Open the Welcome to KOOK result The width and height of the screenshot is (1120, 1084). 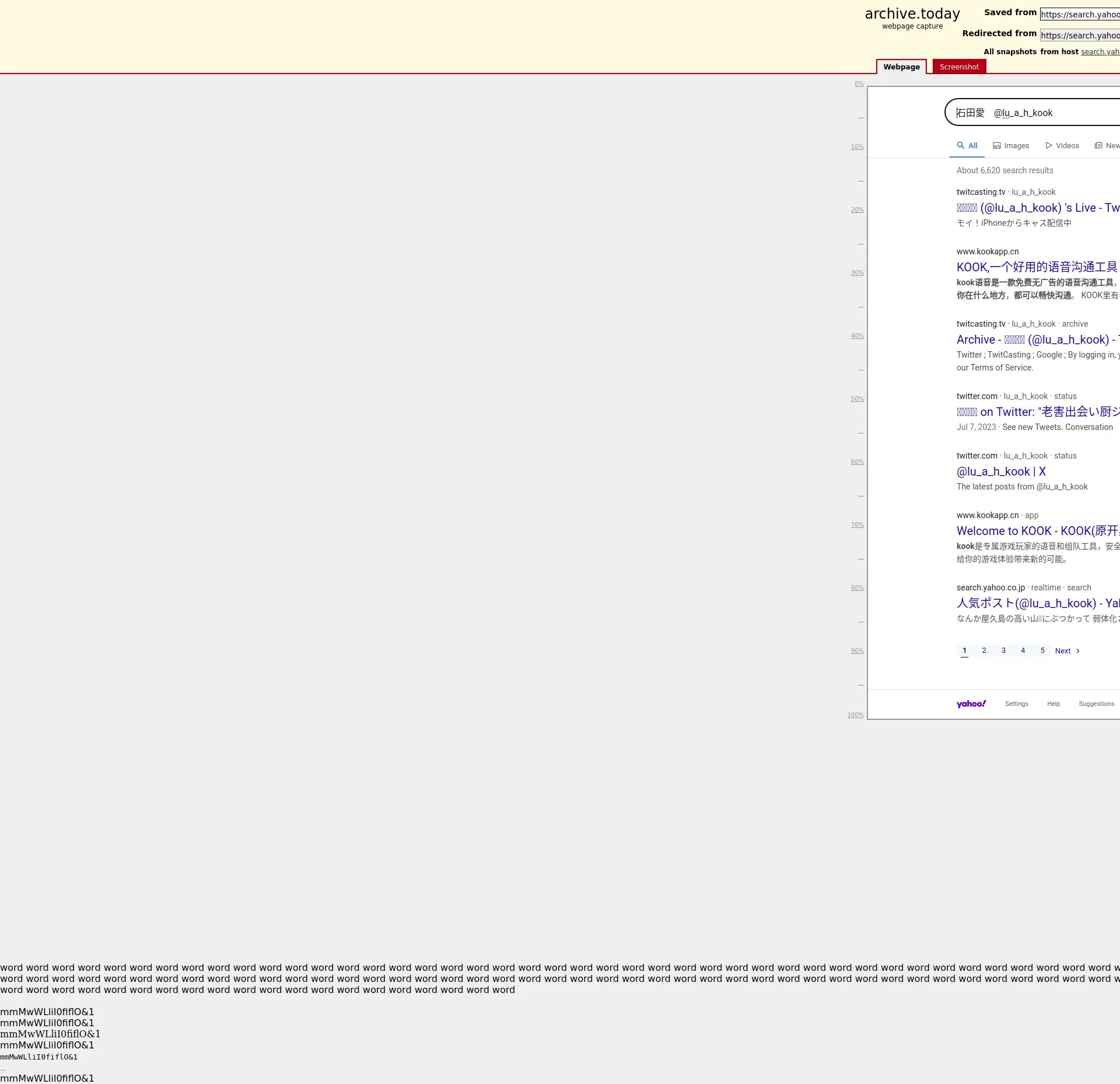pos(1038,531)
